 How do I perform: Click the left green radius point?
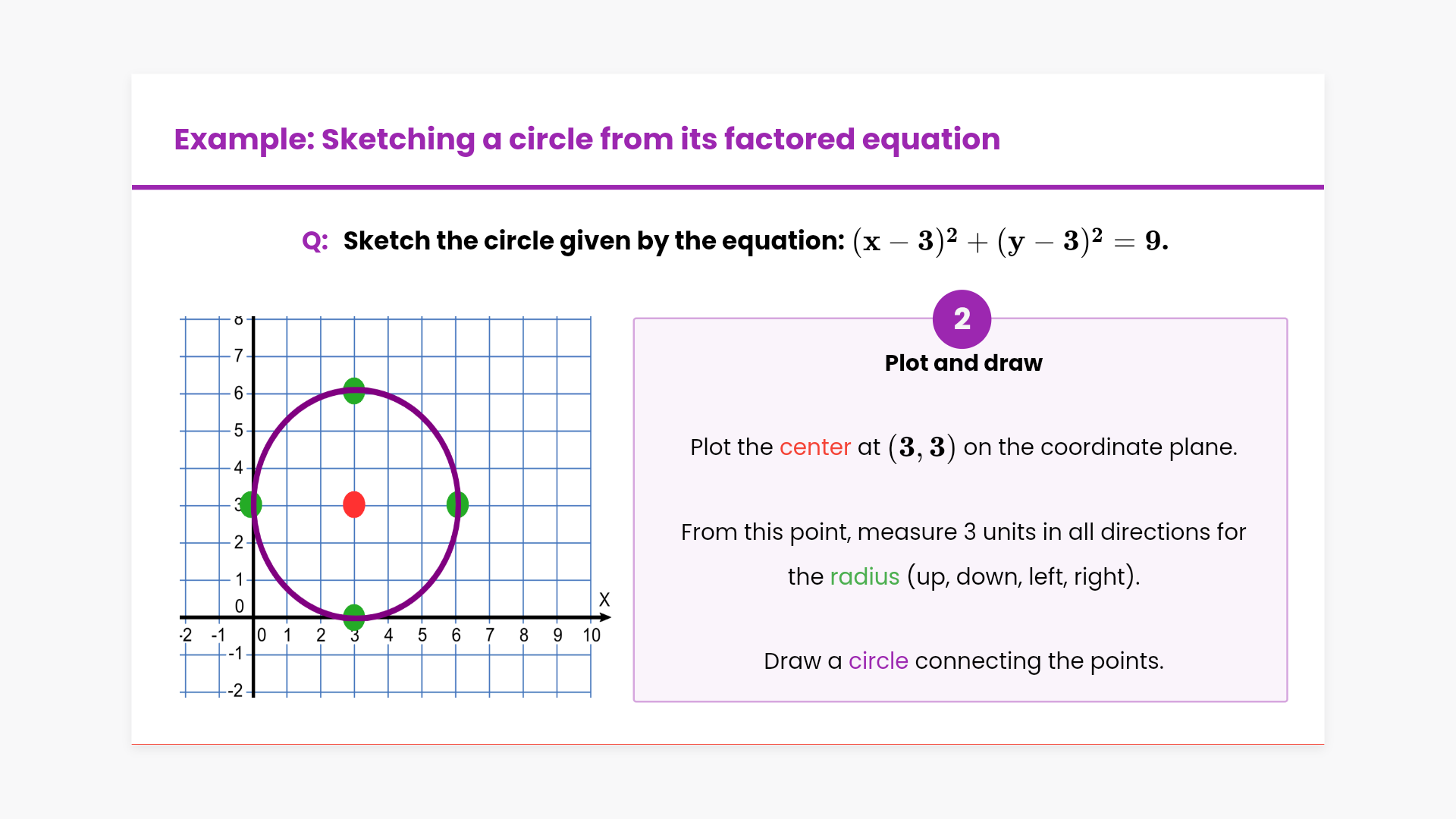tap(252, 504)
